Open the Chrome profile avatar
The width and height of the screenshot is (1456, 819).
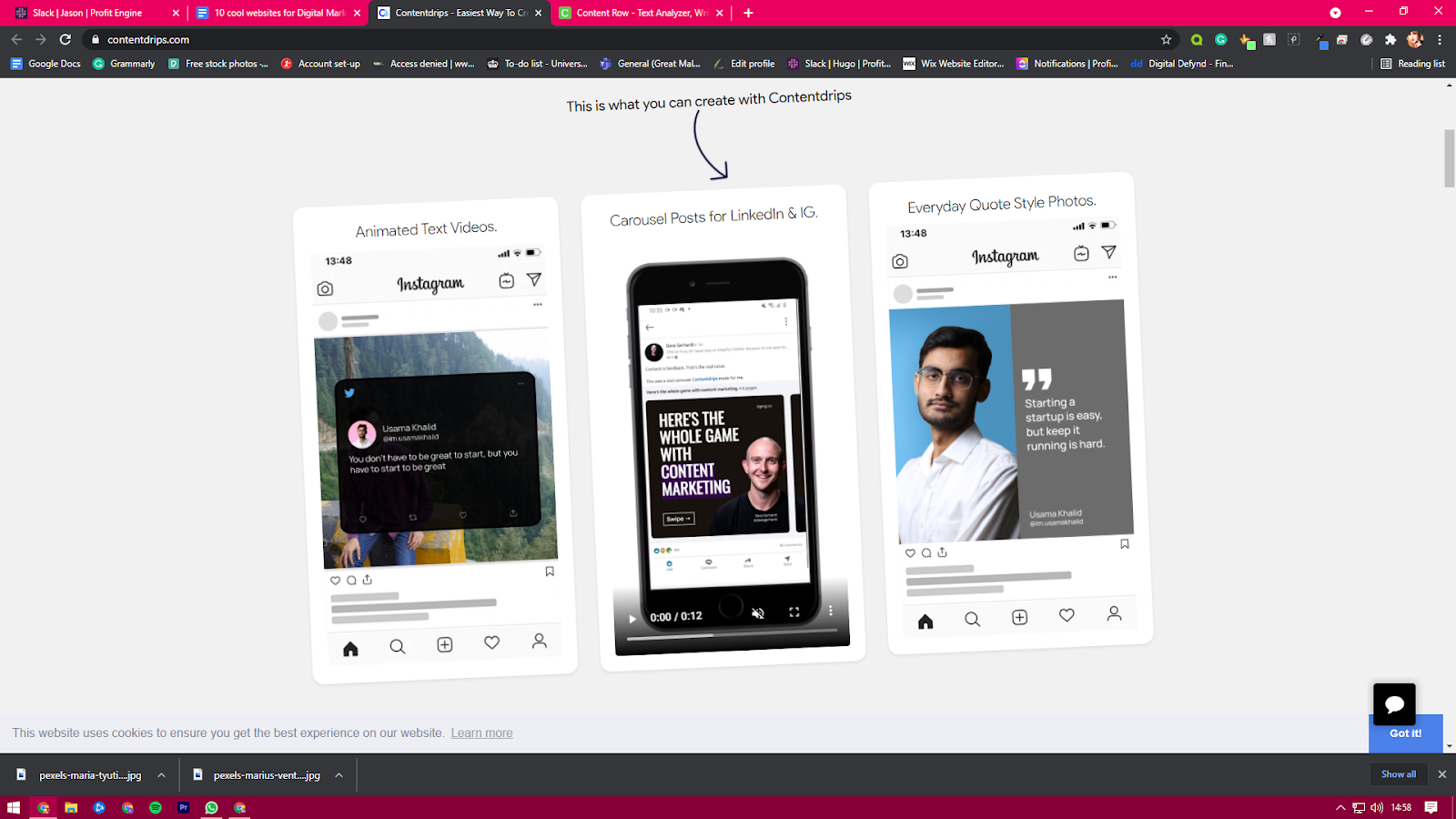click(1414, 39)
